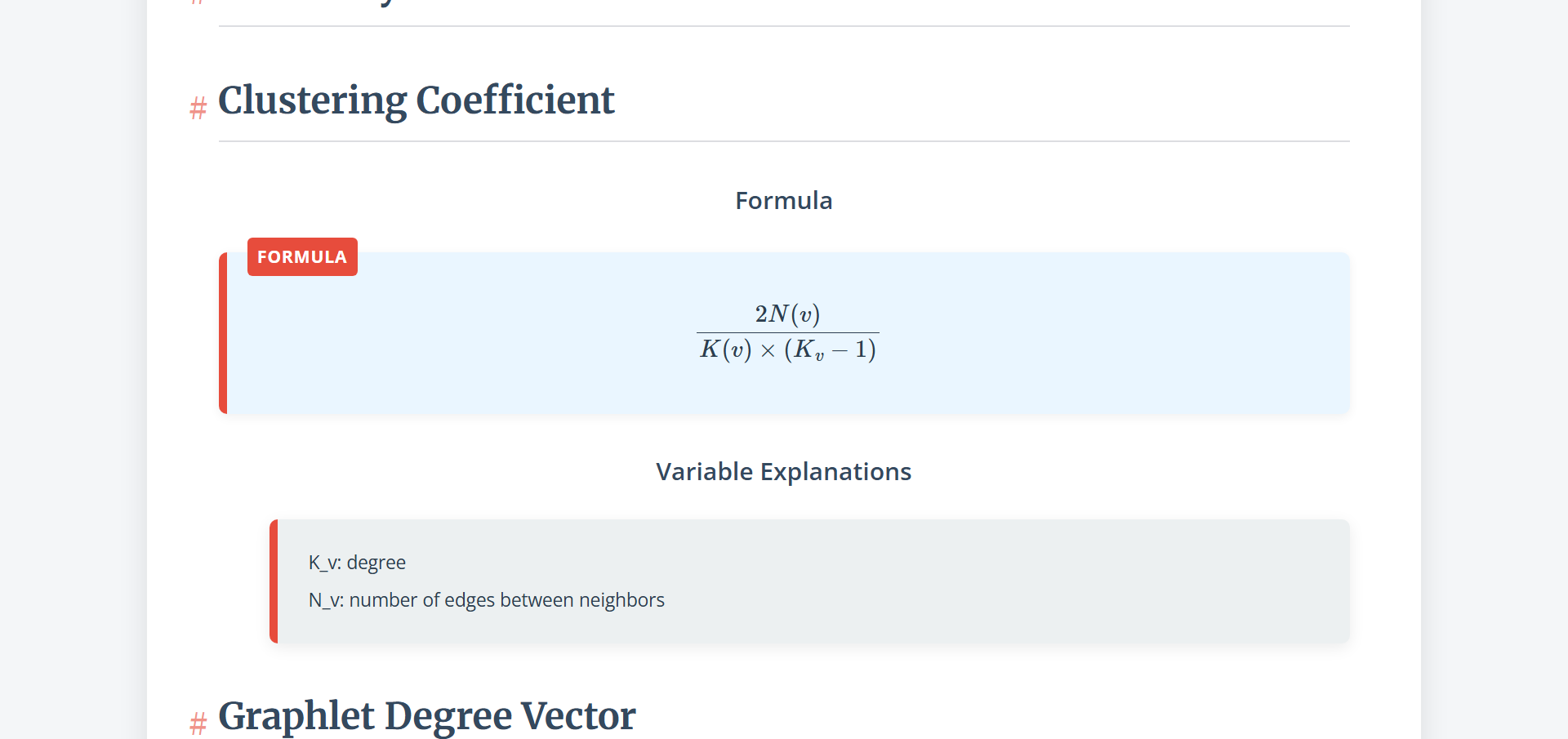Click the Graphlet Degree Vector heading
This screenshot has height=739, width=1568.
426,716
